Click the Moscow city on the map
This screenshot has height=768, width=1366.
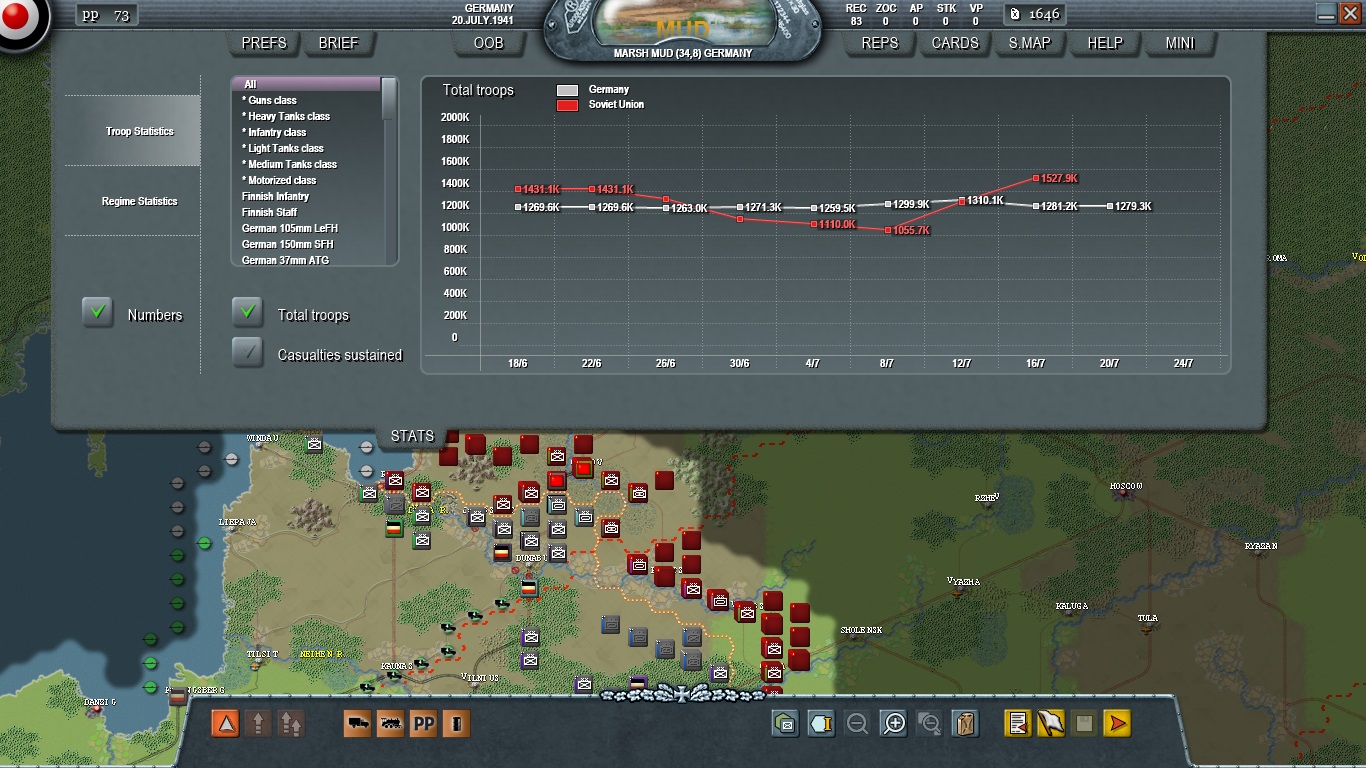pyautogui.click(x=1126, y=491)
